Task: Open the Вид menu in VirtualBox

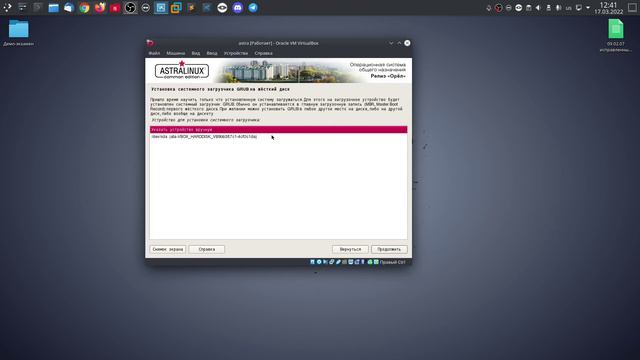Action: pyautogui.click(x=196, y=53)
